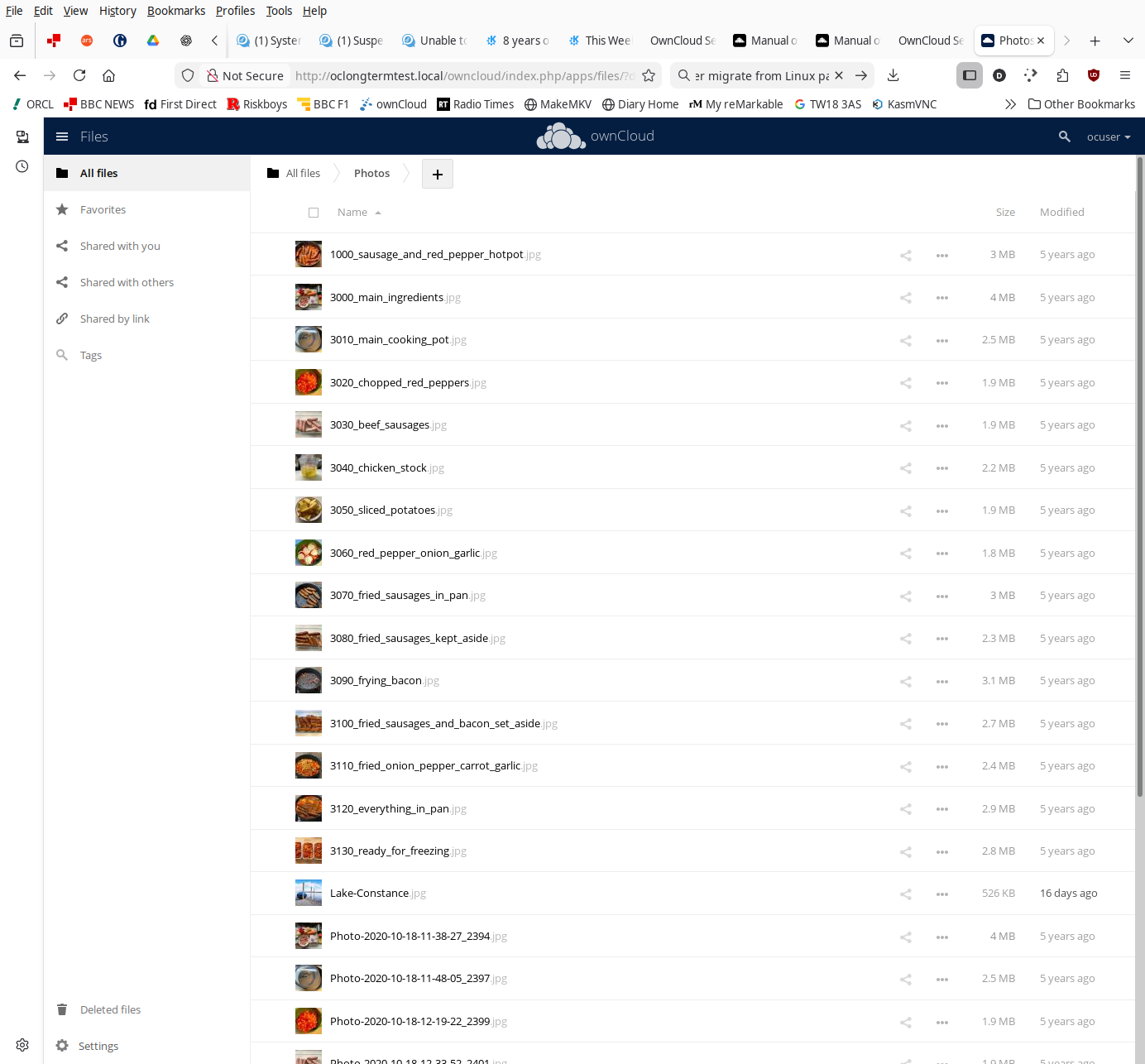The height and width of the screenshot is (1064, 1145).
Task: Open more actions for 3090_frying_bacon.jpg
Action: click(941, 681)
